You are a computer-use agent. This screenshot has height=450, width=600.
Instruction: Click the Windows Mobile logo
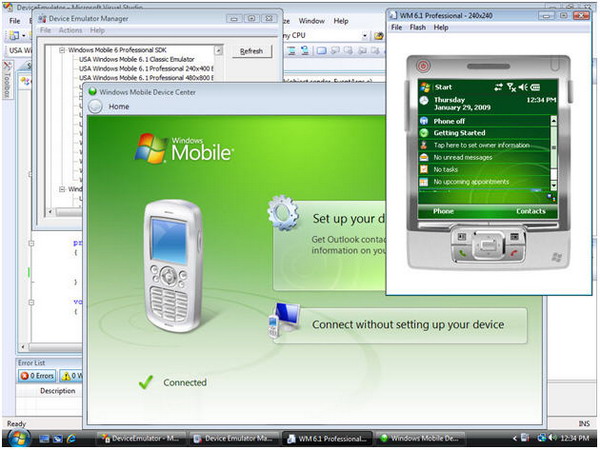[x=184, y=149]
